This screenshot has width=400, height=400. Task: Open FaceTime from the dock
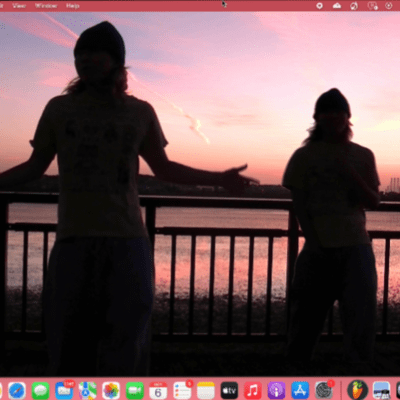click(x=135, y=390)
